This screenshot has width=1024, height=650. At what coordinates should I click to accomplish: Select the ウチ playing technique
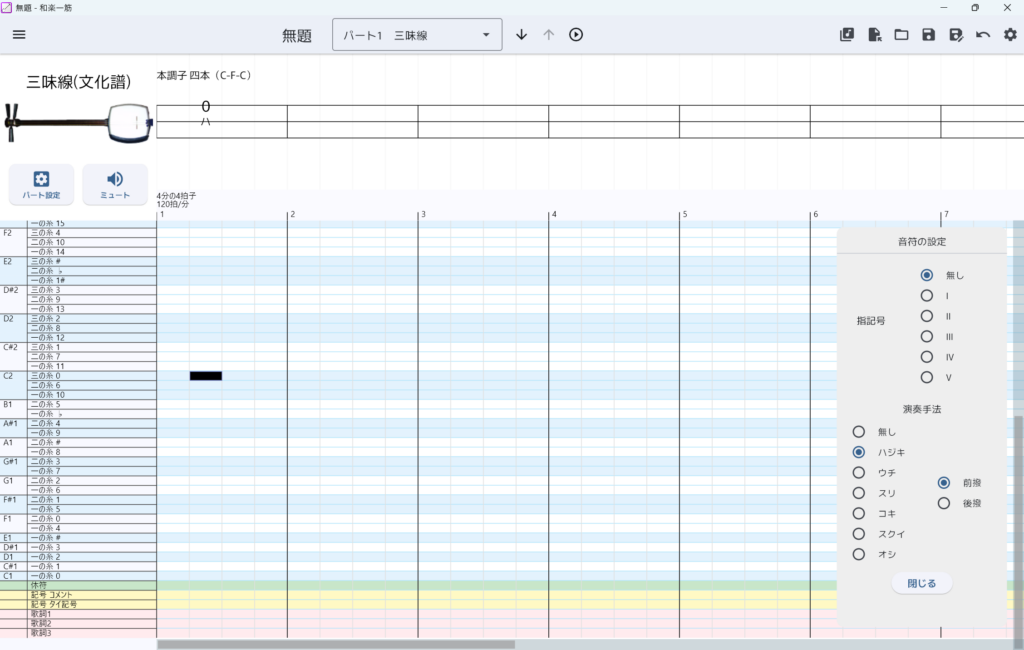click(858, 472)
